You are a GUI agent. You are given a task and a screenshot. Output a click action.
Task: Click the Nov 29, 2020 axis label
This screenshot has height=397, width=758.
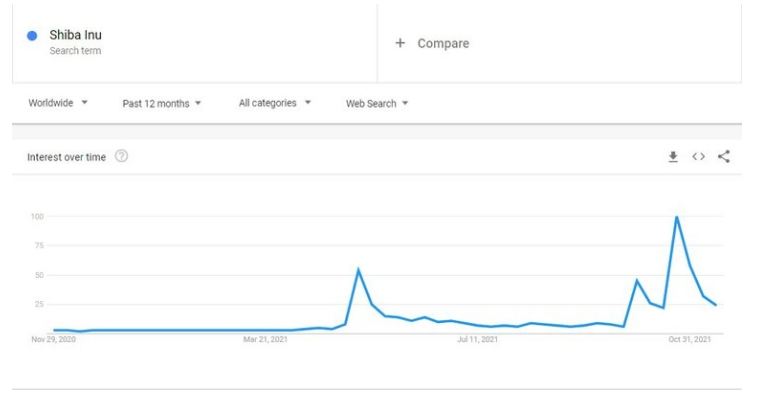53,339
